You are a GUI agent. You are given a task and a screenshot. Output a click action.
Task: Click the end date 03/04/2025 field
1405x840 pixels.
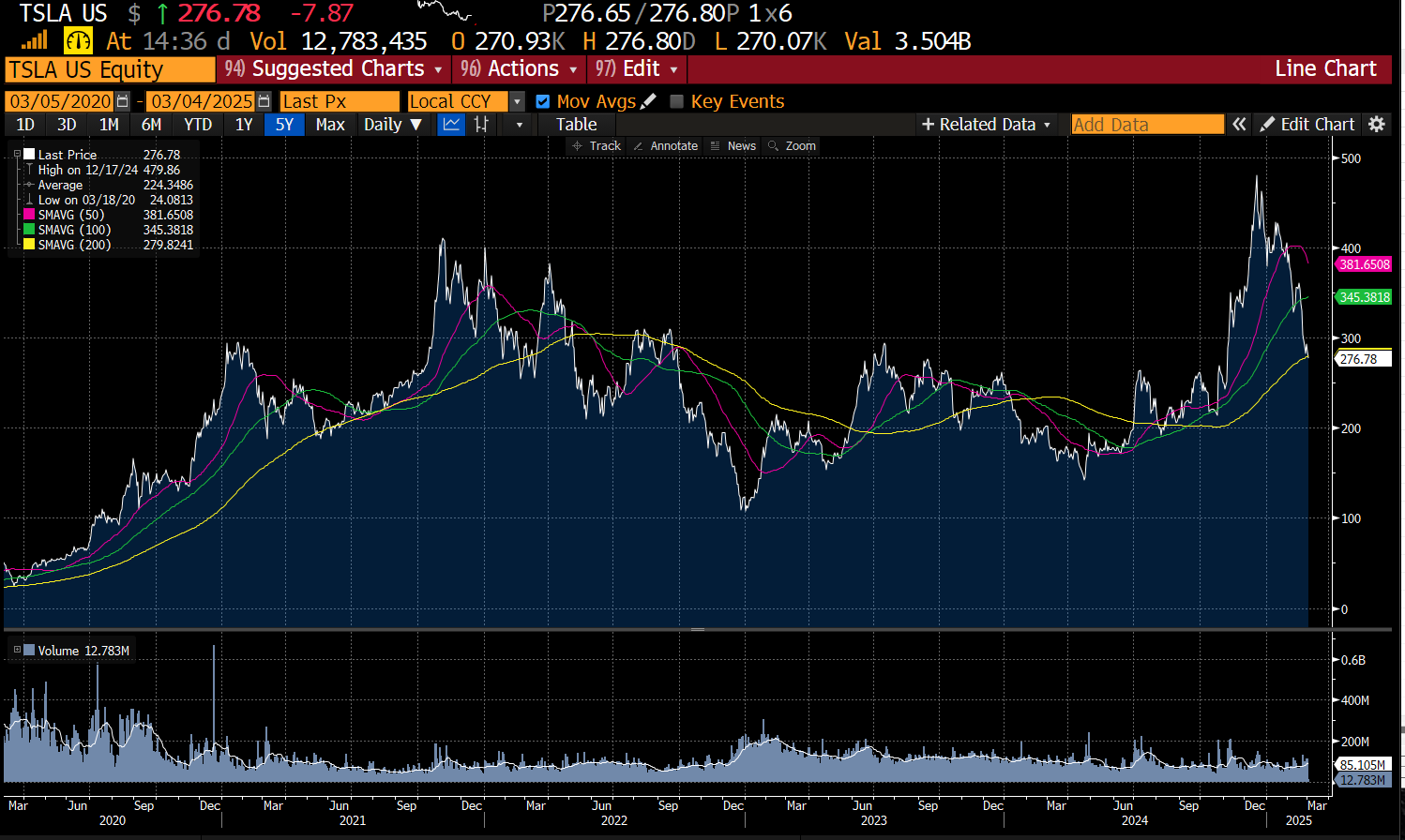[x=202, y=101]
